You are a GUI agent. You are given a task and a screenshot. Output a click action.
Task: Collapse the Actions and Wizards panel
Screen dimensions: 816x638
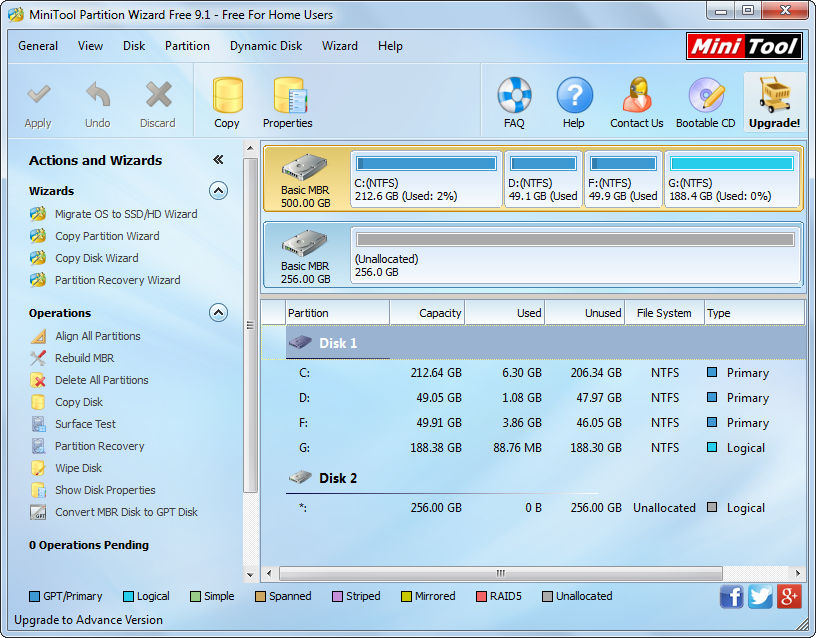(218, 160)
